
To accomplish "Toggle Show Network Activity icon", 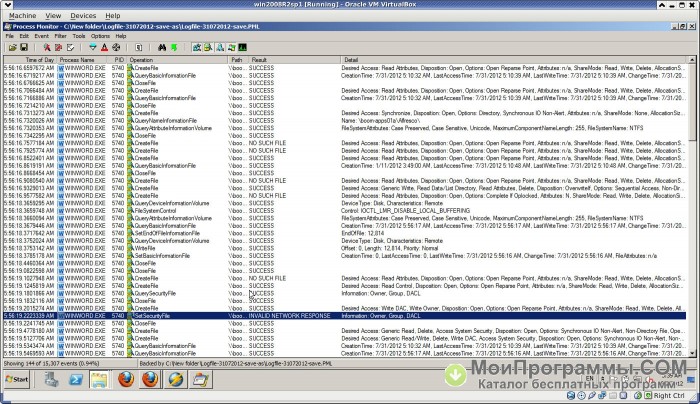I will 220,47.
